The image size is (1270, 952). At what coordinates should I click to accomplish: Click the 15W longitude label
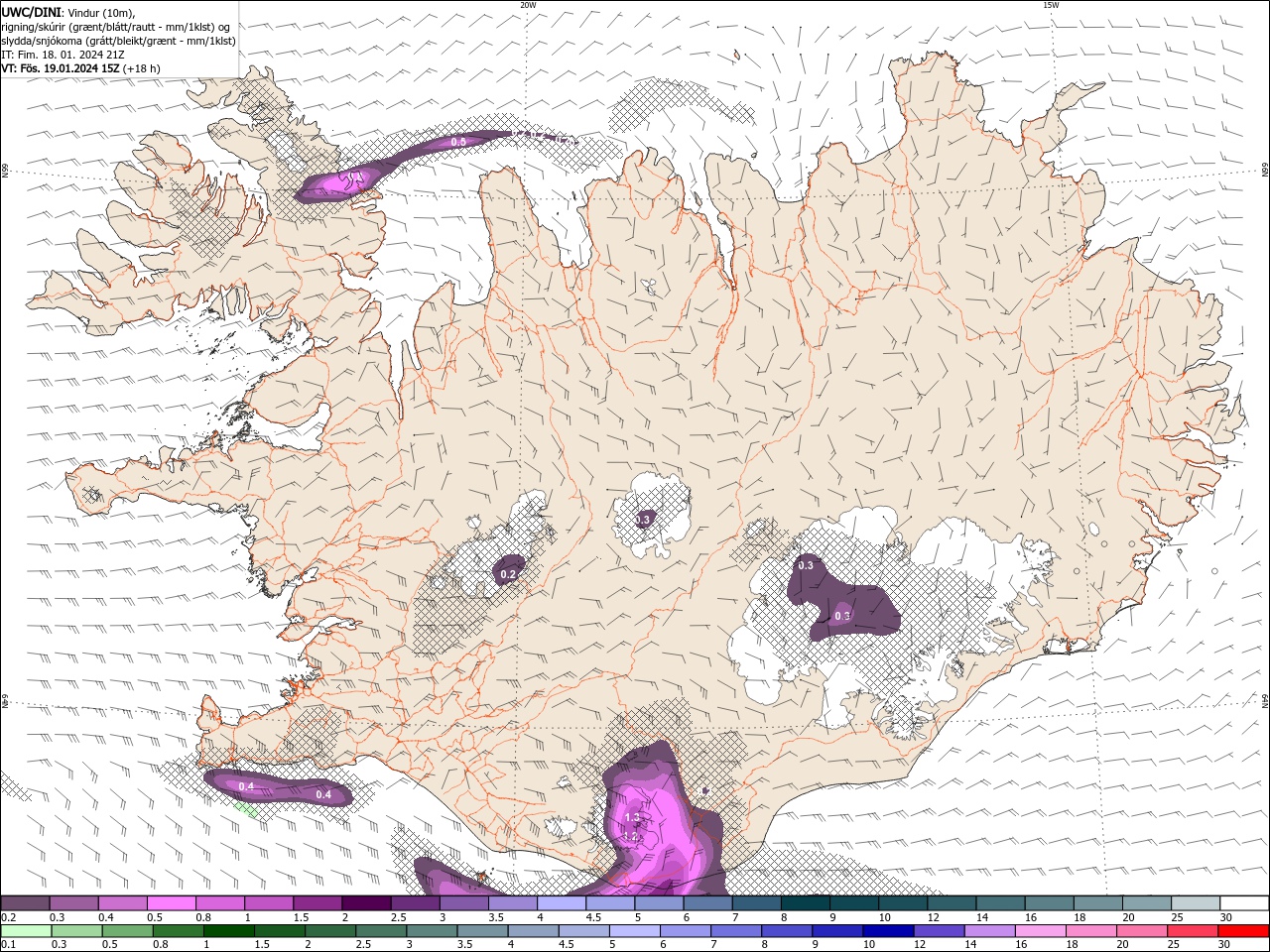[x=1050, y=5]
